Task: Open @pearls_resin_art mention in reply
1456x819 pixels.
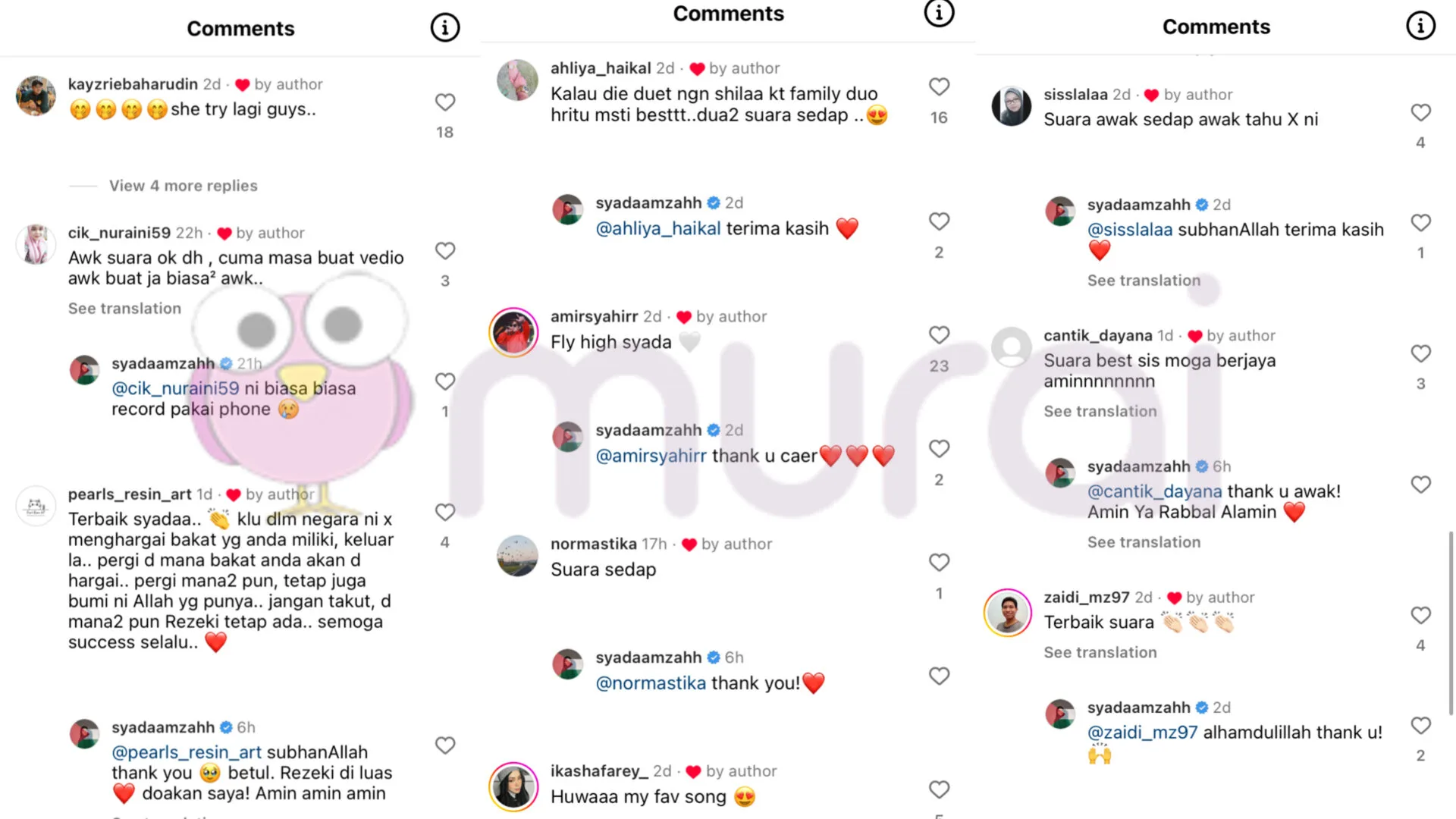Action: 187,752
